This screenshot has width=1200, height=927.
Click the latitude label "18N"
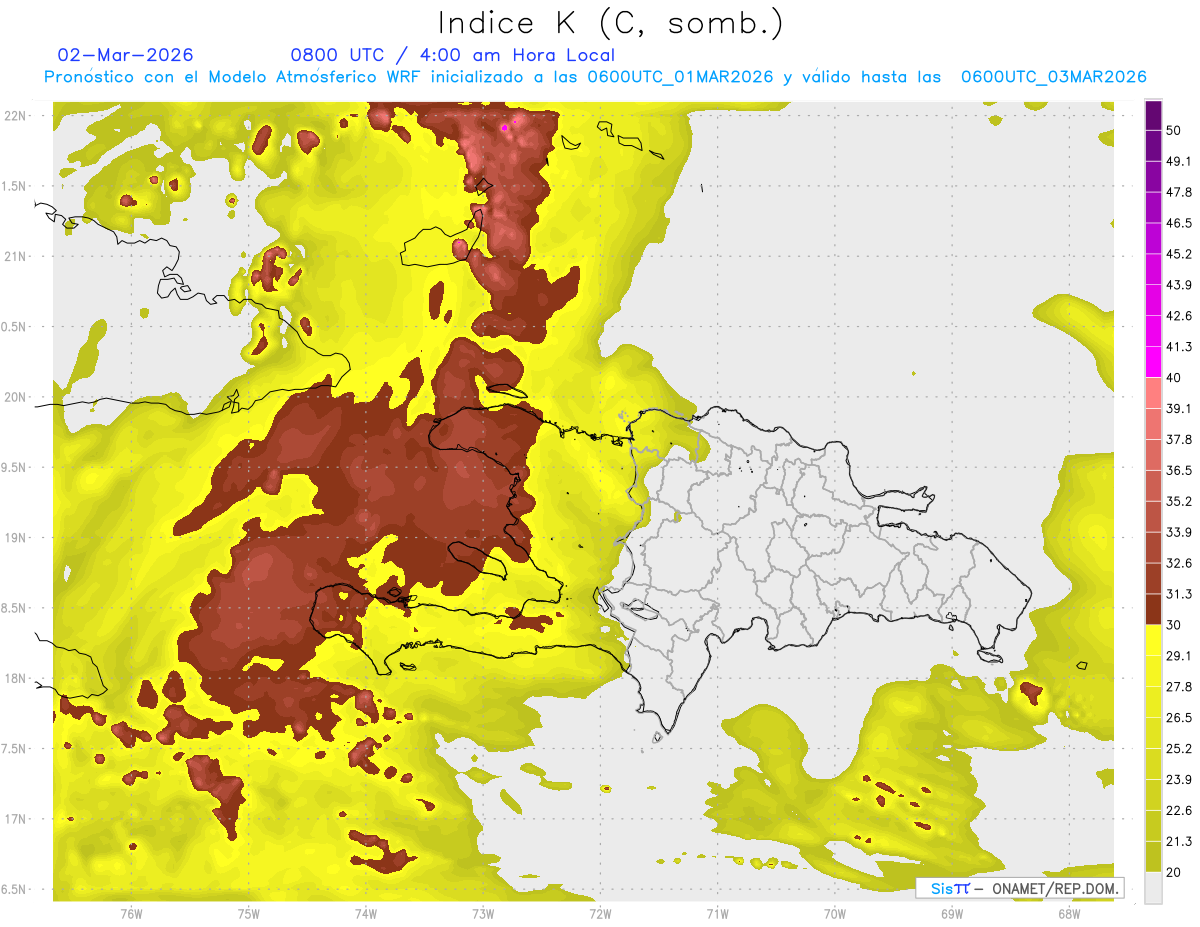(x=16, y=679)
